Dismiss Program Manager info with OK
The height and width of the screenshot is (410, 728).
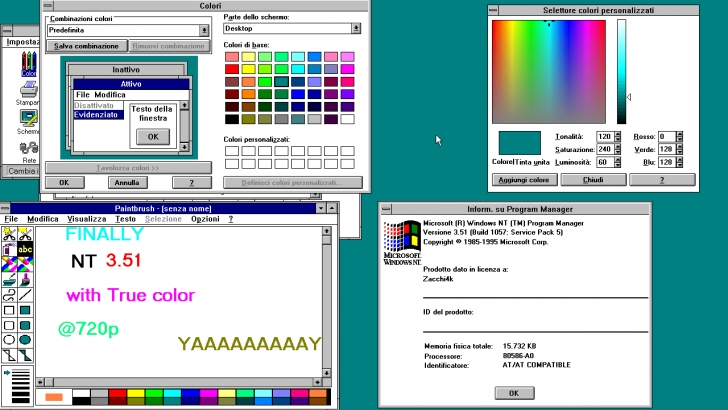point(514,393)
